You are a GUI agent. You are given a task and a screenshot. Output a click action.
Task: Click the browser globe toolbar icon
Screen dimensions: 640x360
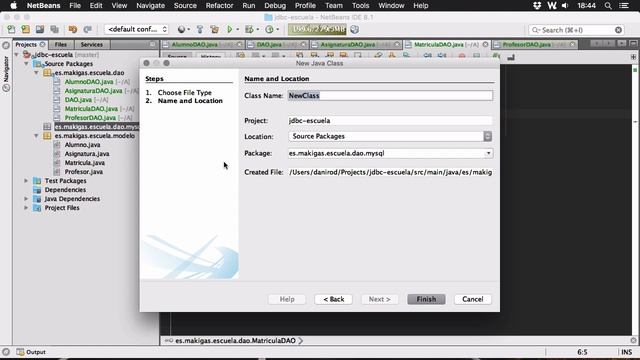coord(181,29)
